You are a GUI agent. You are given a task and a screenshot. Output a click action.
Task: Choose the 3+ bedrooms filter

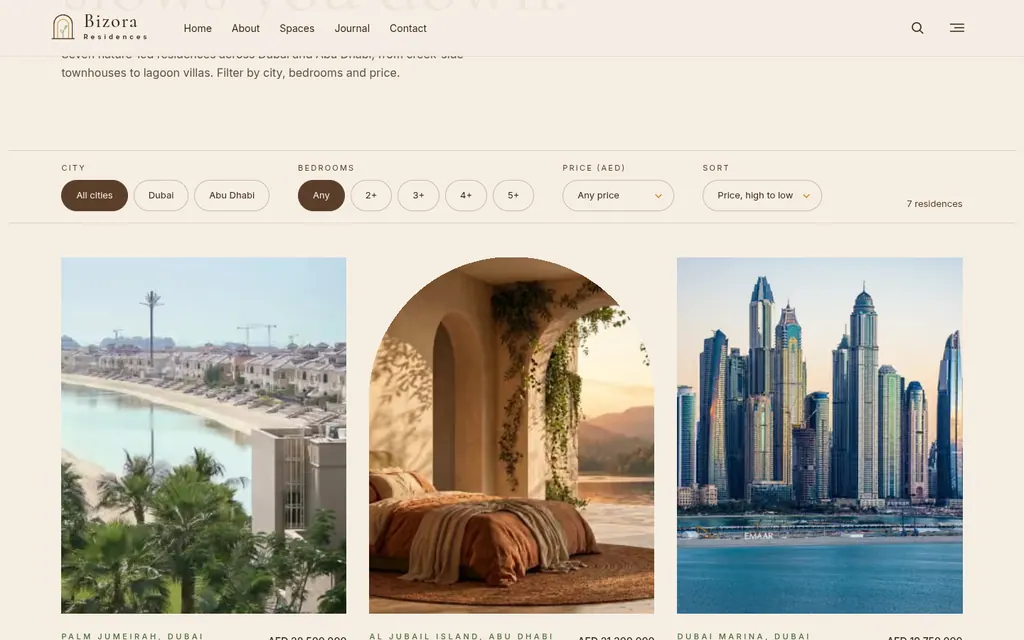coord(418,195)
